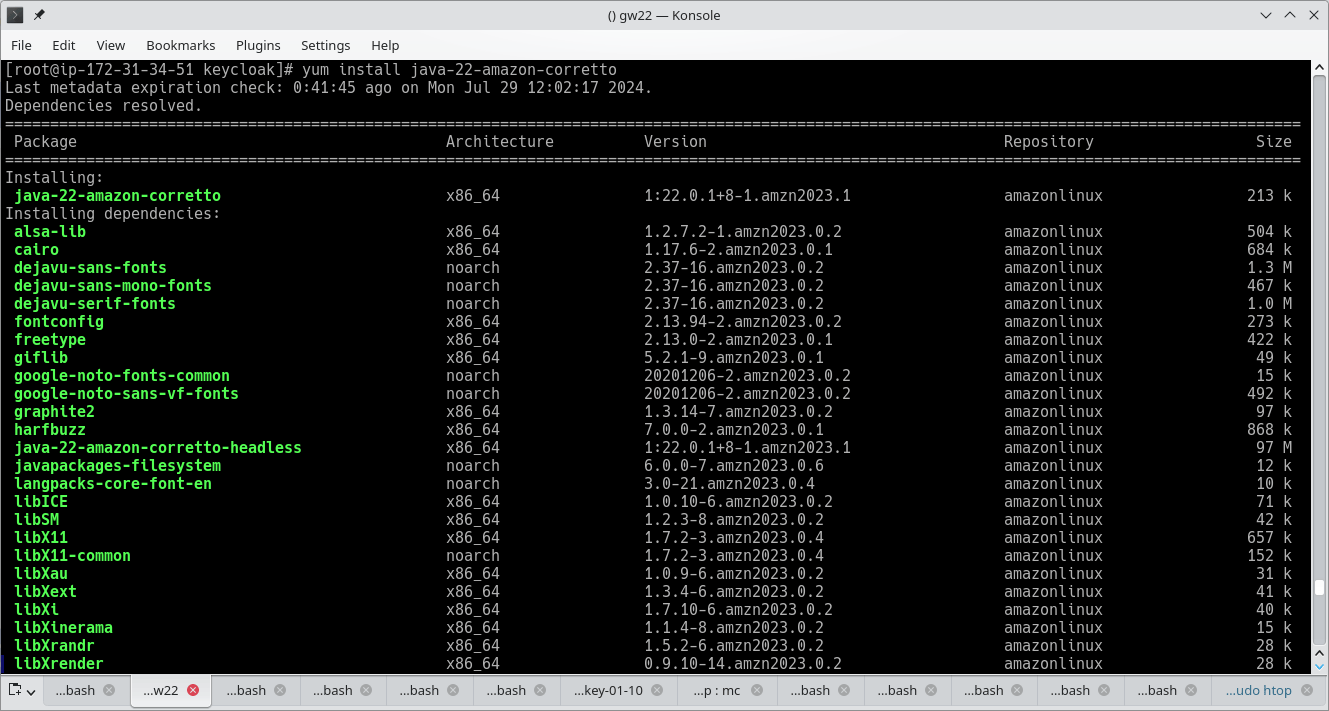
Task: Open the Edit menu
Action: click(64, 45)
